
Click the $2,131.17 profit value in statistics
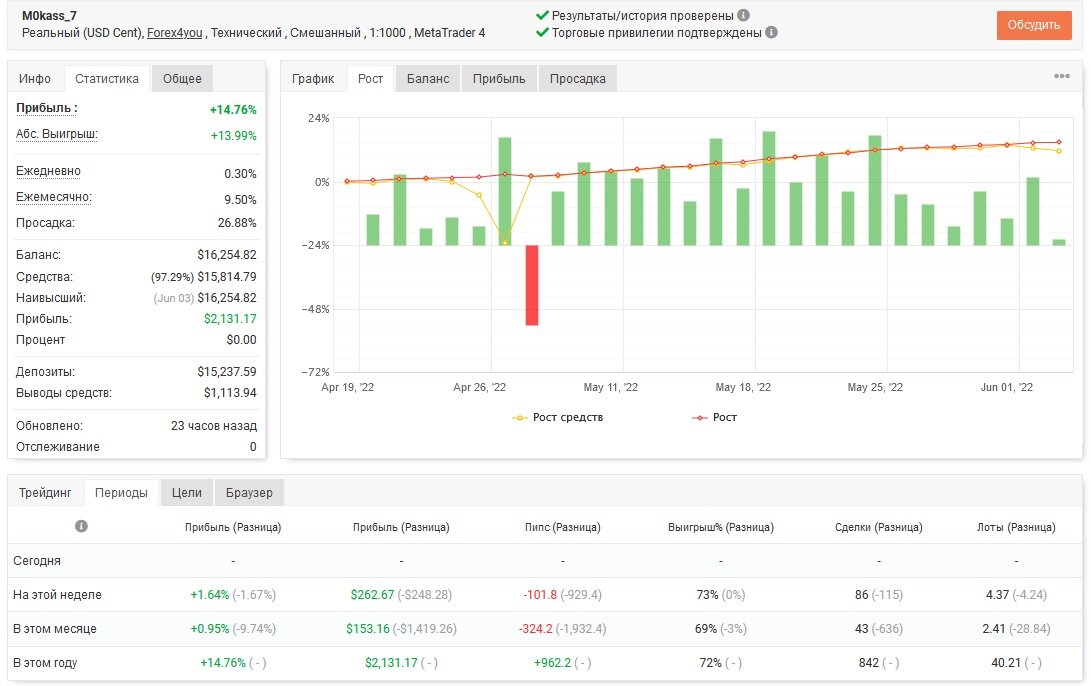[x=230, y=319]
